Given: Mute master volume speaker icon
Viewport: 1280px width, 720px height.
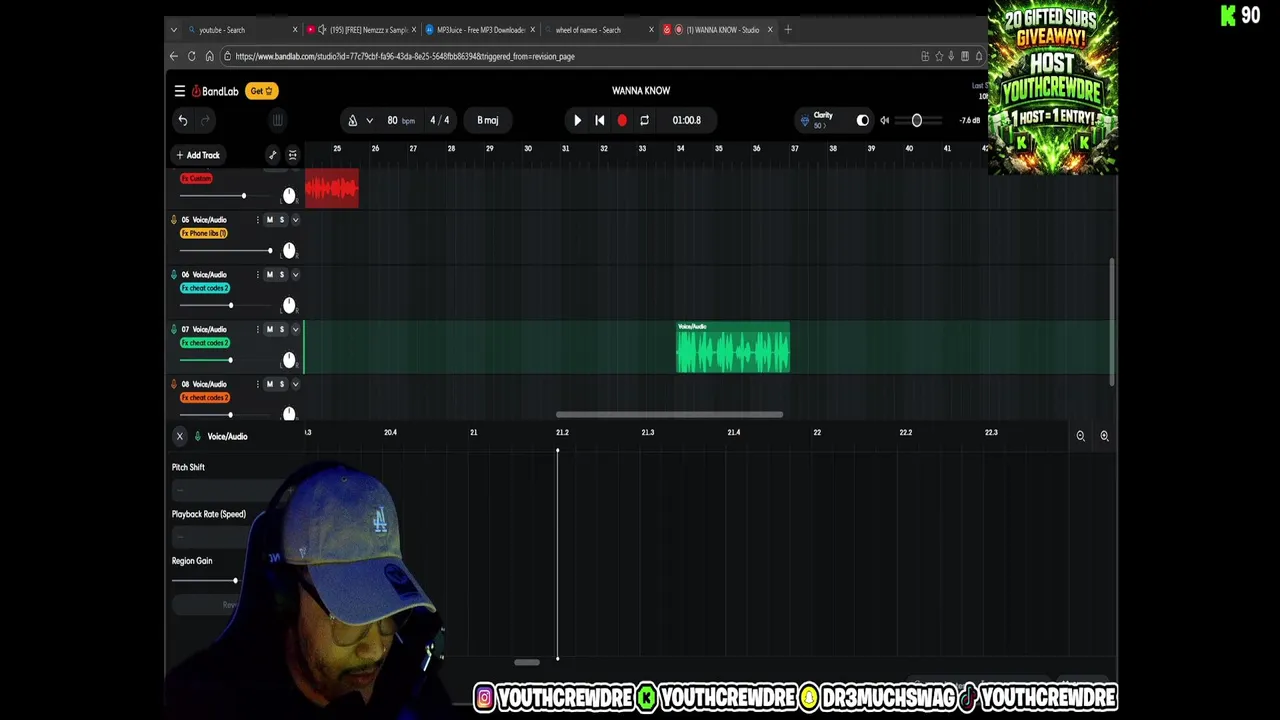Looking at the screenshot, I should (x=885, y=120).
